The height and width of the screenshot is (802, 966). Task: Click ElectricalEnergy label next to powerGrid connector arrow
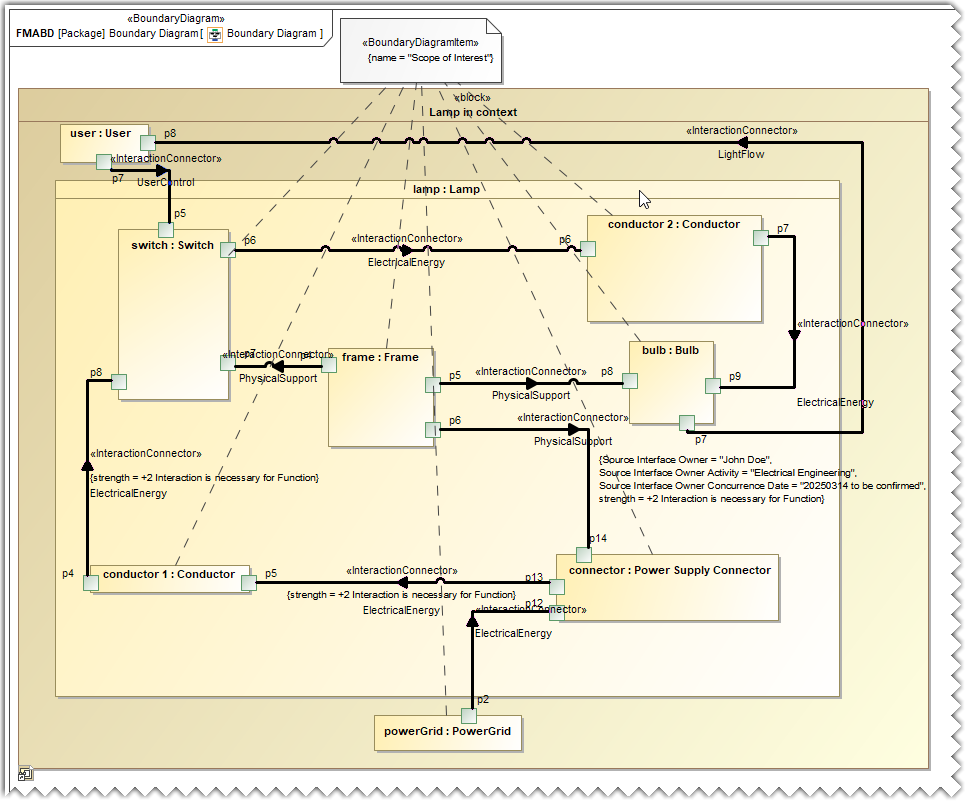(x=513, y=633)
